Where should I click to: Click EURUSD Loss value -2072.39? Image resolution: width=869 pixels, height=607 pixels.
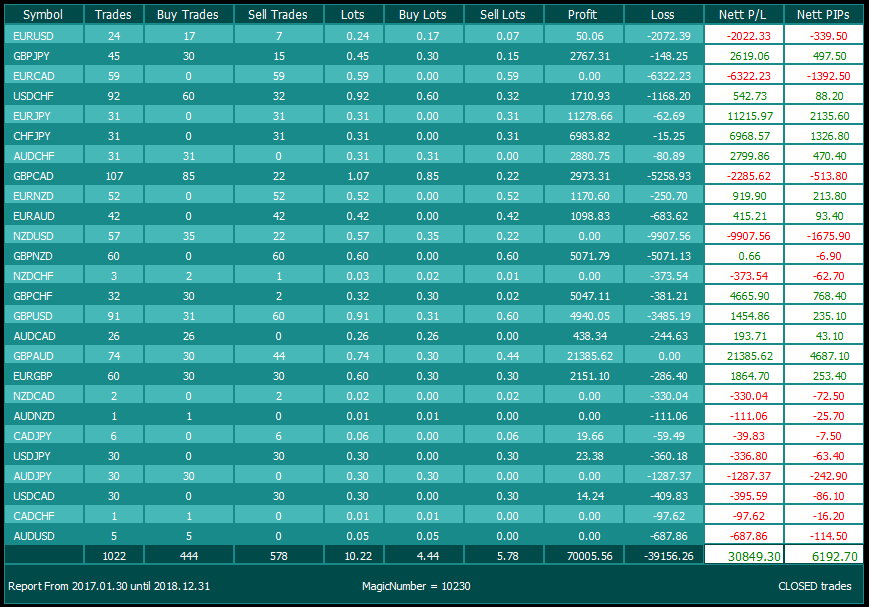point(668,36)
